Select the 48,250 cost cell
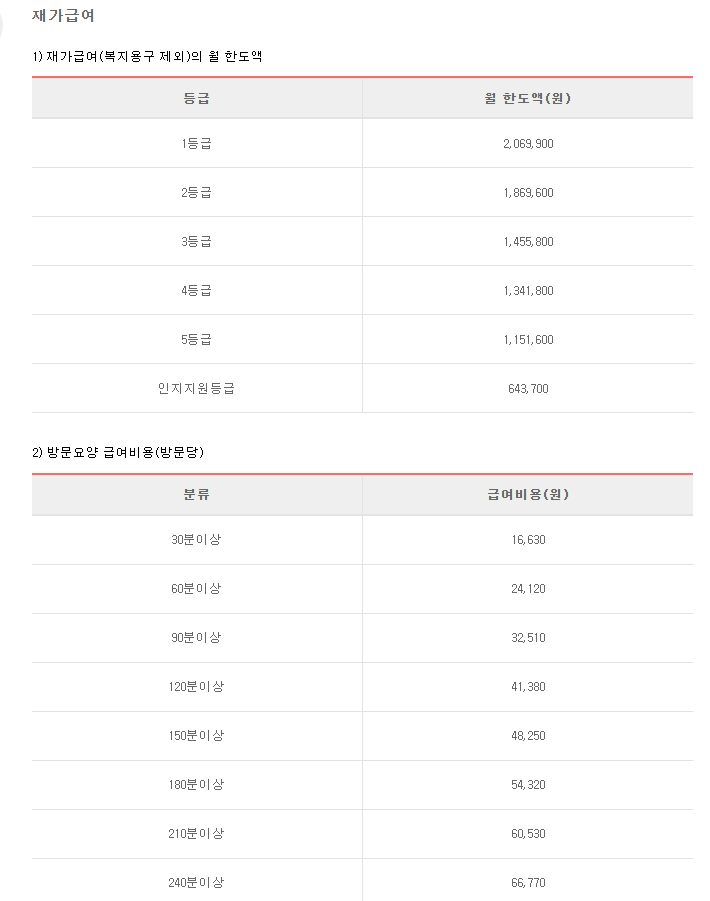710x901 pixels. 528,736
